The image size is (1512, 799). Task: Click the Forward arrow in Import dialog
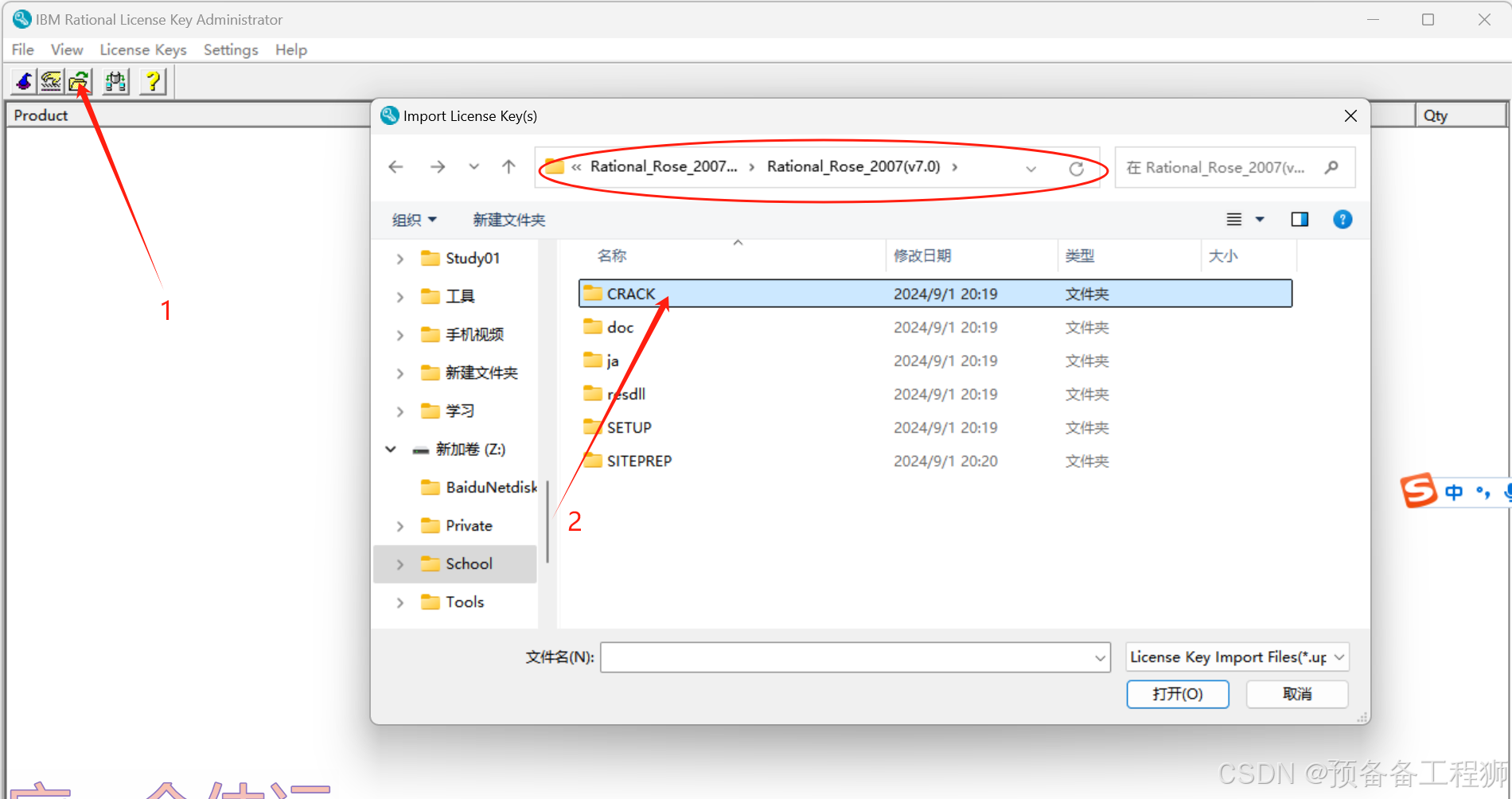tap(438, 166)
